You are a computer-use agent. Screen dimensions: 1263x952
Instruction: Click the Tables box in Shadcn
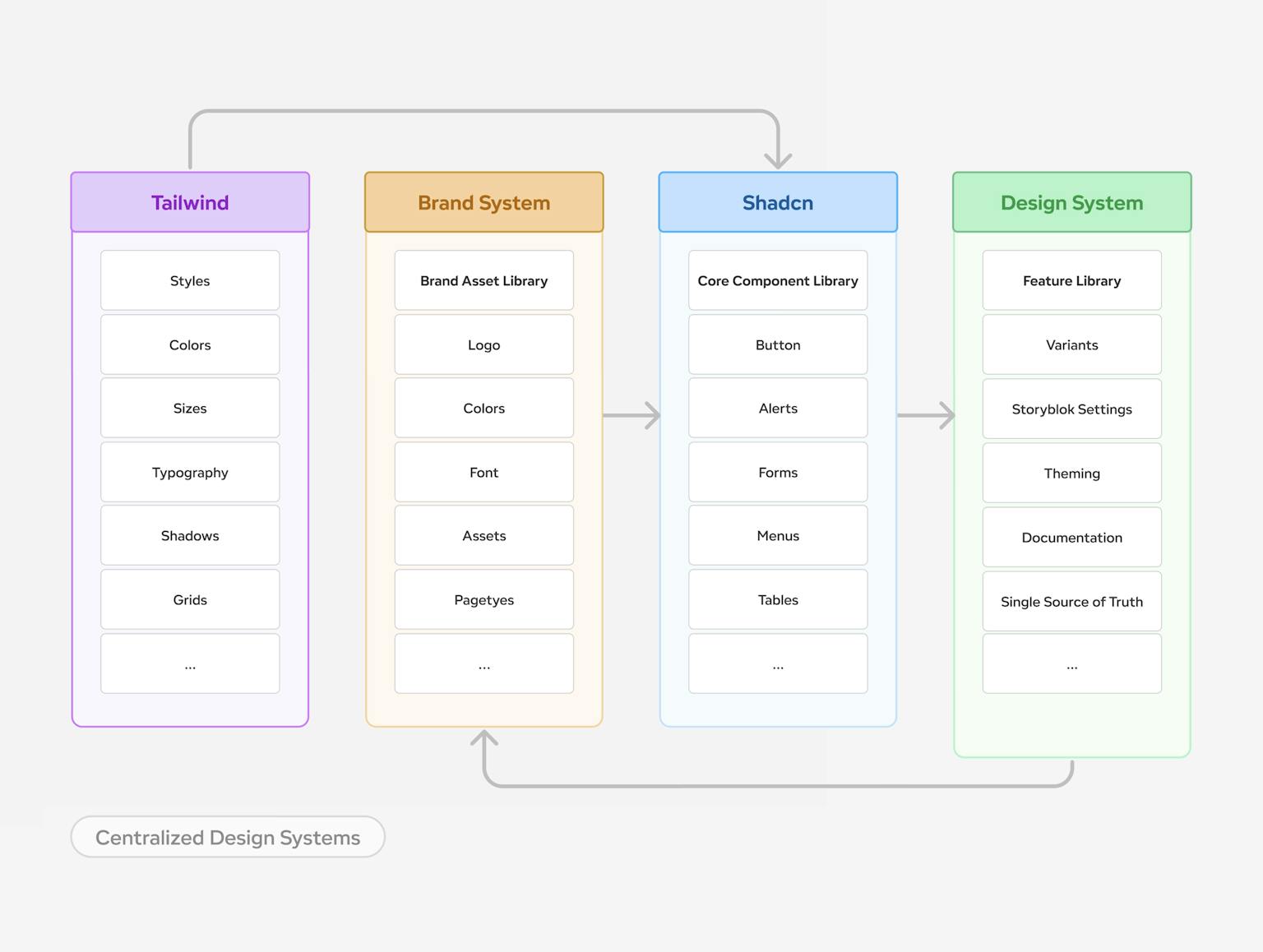[777, 599]
